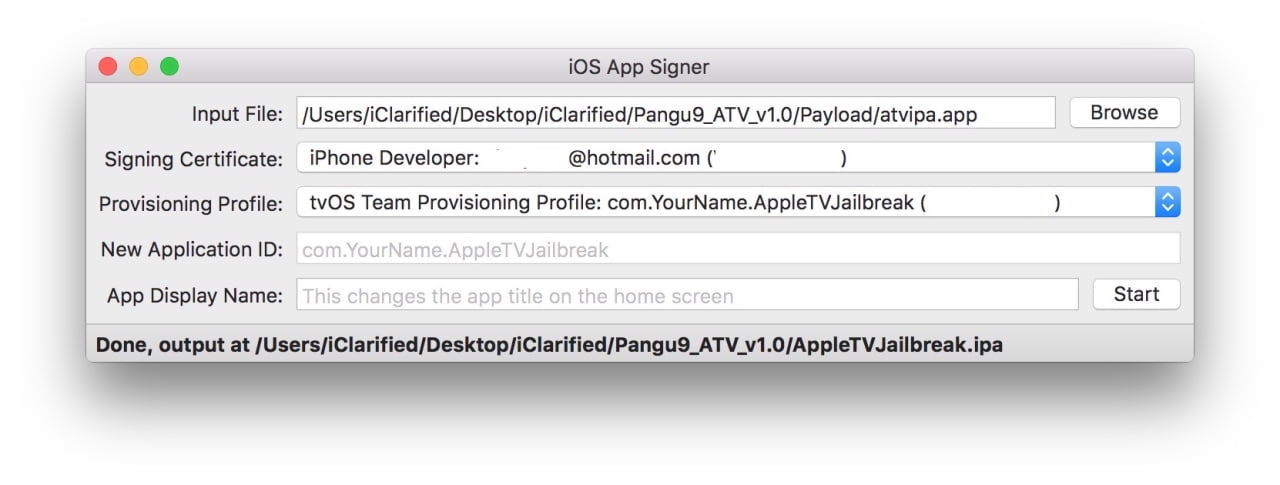Click the iOS App Signer window title
This screenshot has width=1280, height=485.
point(638,68)
